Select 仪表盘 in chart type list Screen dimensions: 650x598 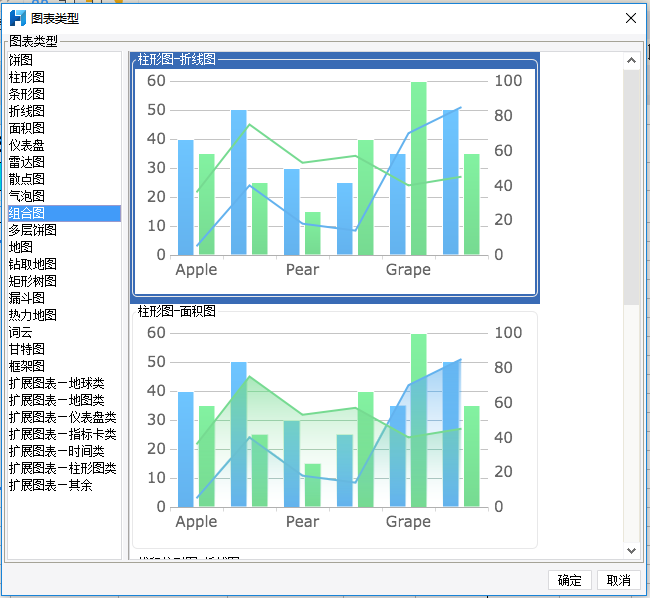[64, 145]
